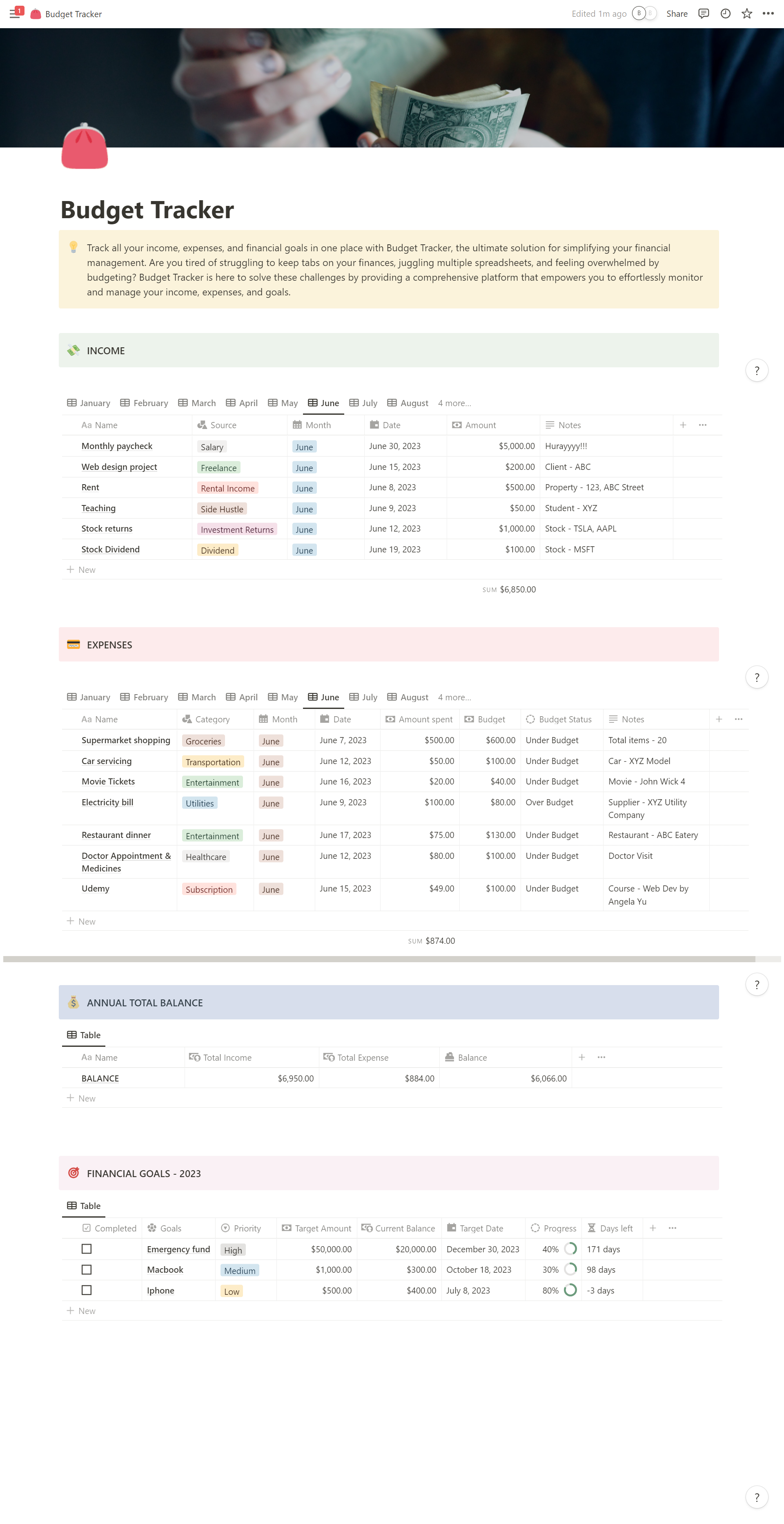Open the three-dot page options menu
Image resolution: width=784 pixels, height=1524 pixels.
(768, 13)
